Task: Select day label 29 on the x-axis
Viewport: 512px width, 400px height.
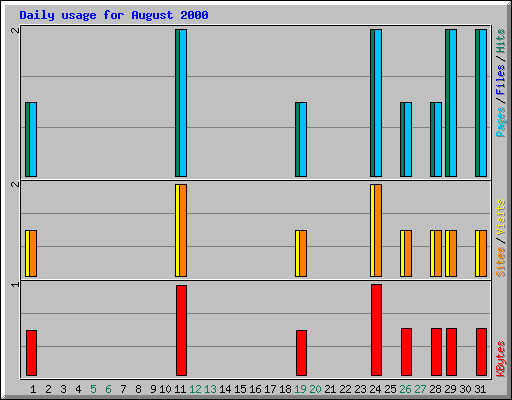Action: click(x=450, y=389)
